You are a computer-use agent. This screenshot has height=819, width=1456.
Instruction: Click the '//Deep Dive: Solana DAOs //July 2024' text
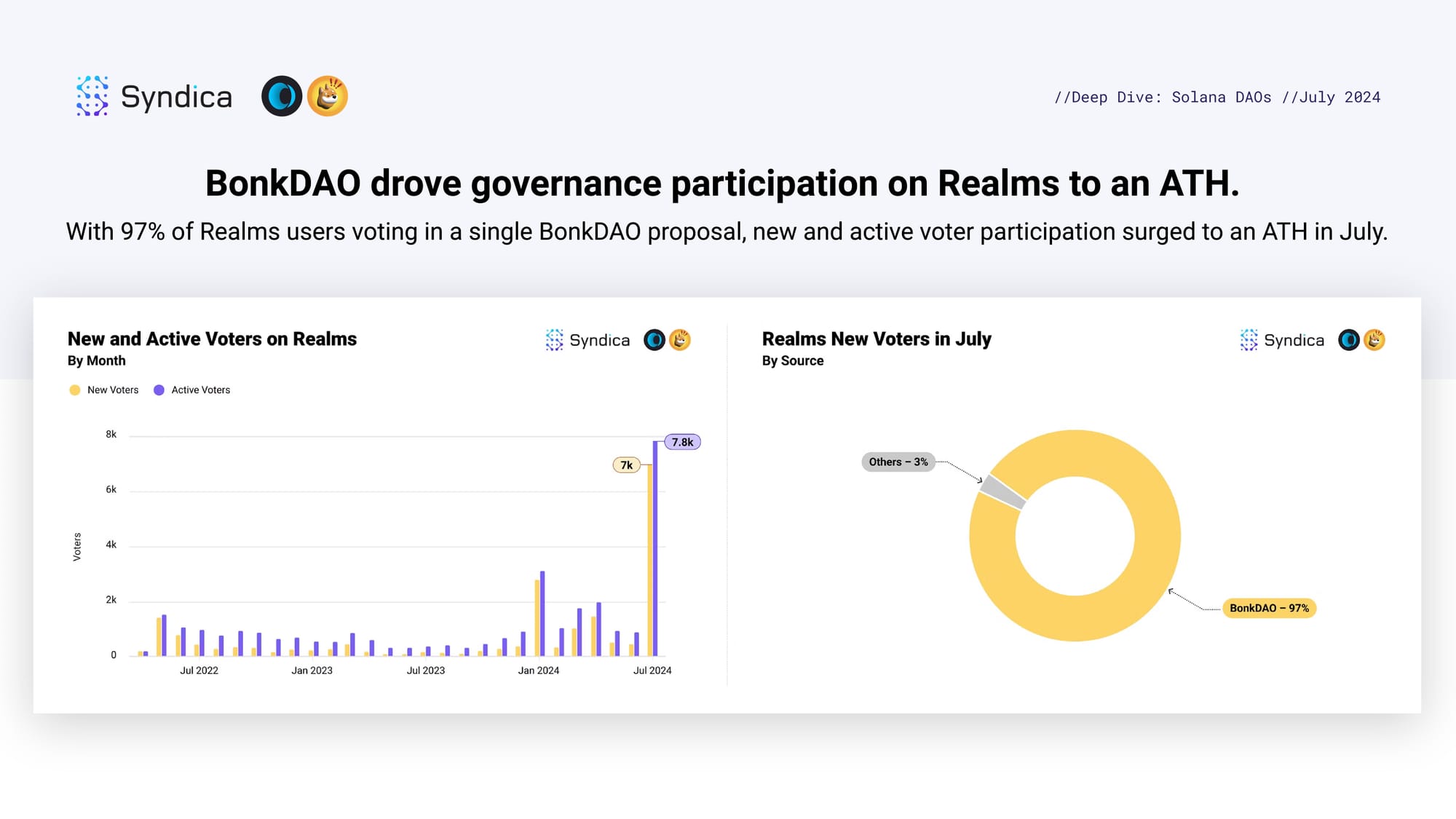click(1217, 98)
